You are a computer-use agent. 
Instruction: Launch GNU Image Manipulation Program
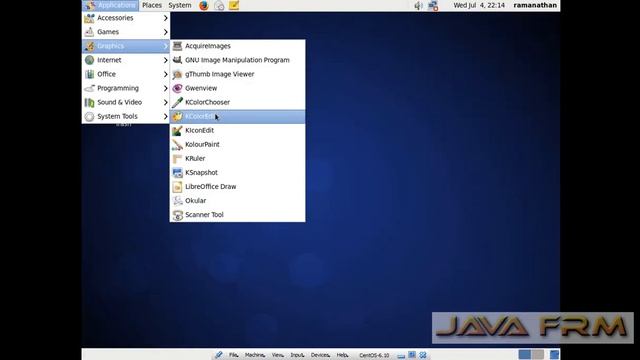coord(237,60)
